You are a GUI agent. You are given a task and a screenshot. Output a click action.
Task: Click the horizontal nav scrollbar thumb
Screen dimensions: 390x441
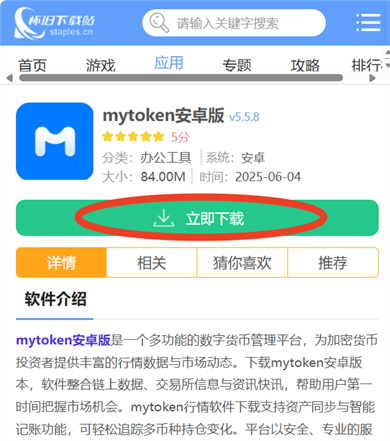point(181,78)
